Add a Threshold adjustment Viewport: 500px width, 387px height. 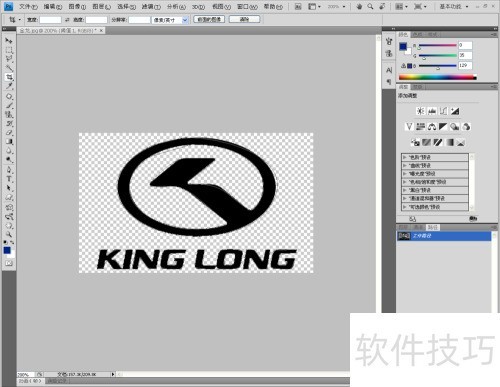point(438,142)
